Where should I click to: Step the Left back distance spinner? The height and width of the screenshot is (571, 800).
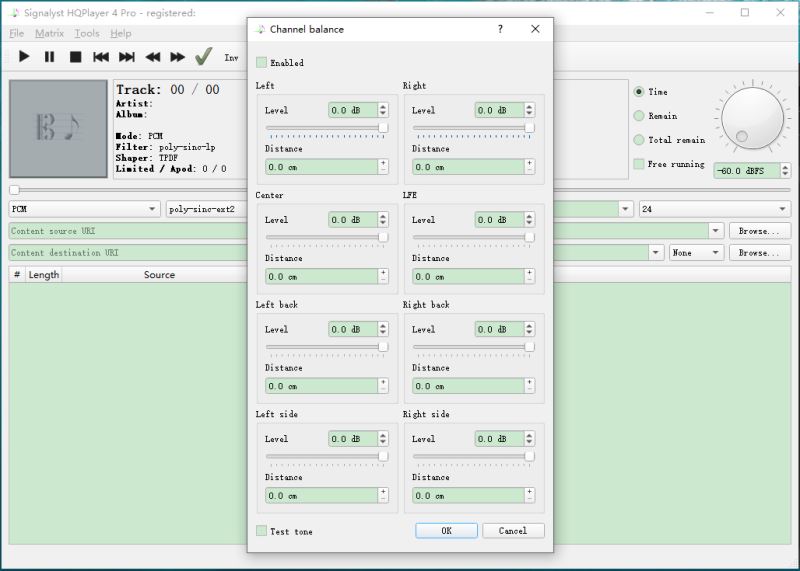click(383, 386)
